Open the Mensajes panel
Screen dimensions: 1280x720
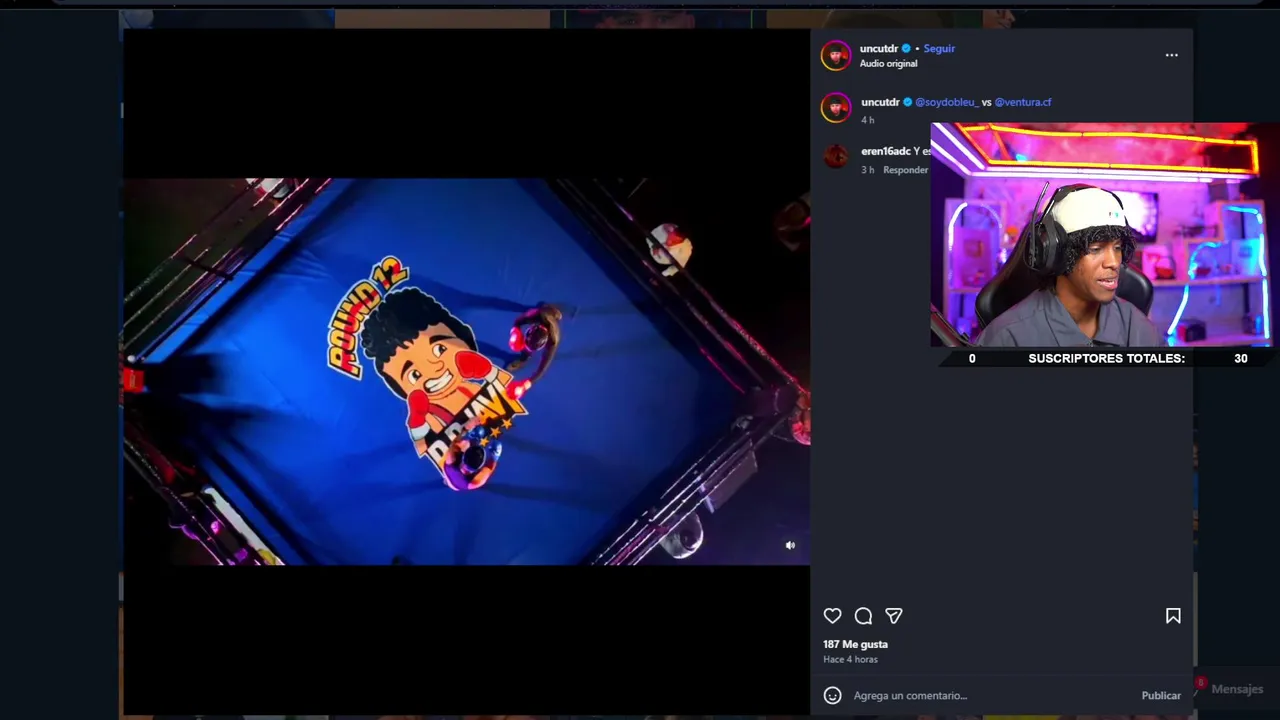pyautogui.click(x=1231, y=688)
